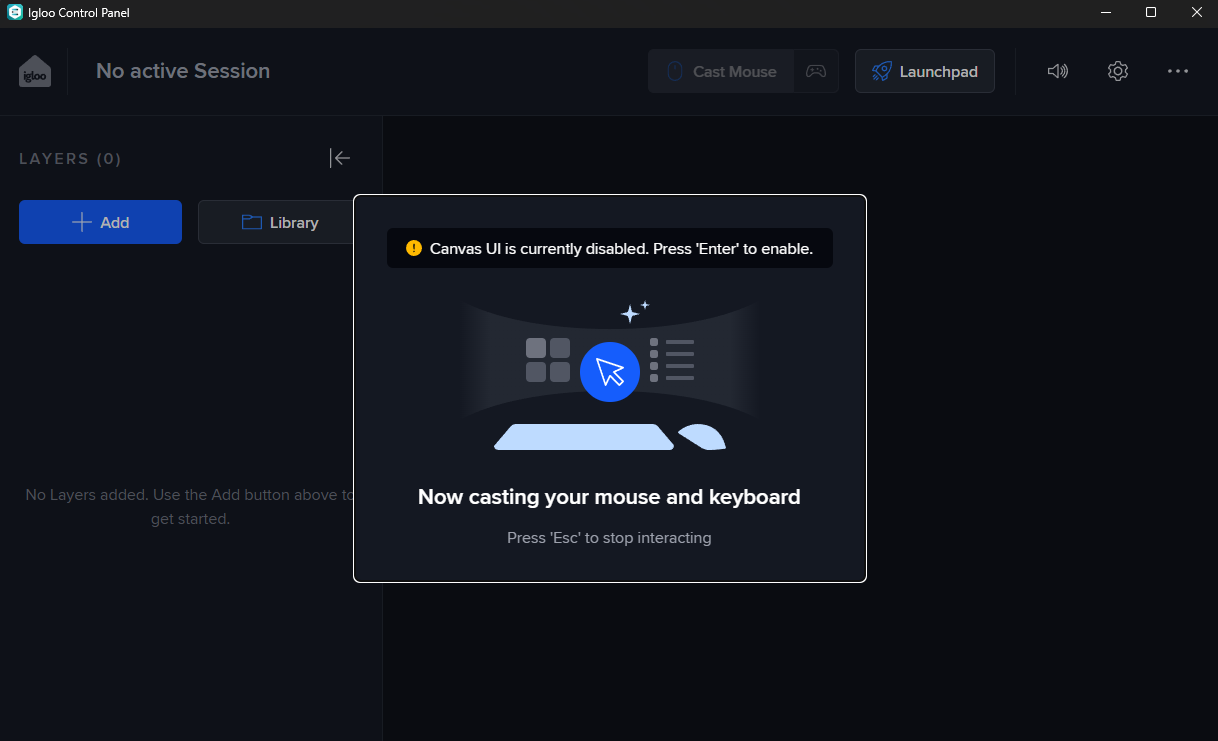The height and width of the screenshot is (741, 1218).
Task: Click the Igloo Control Panel title bar icon
Action: pos(15,13)
